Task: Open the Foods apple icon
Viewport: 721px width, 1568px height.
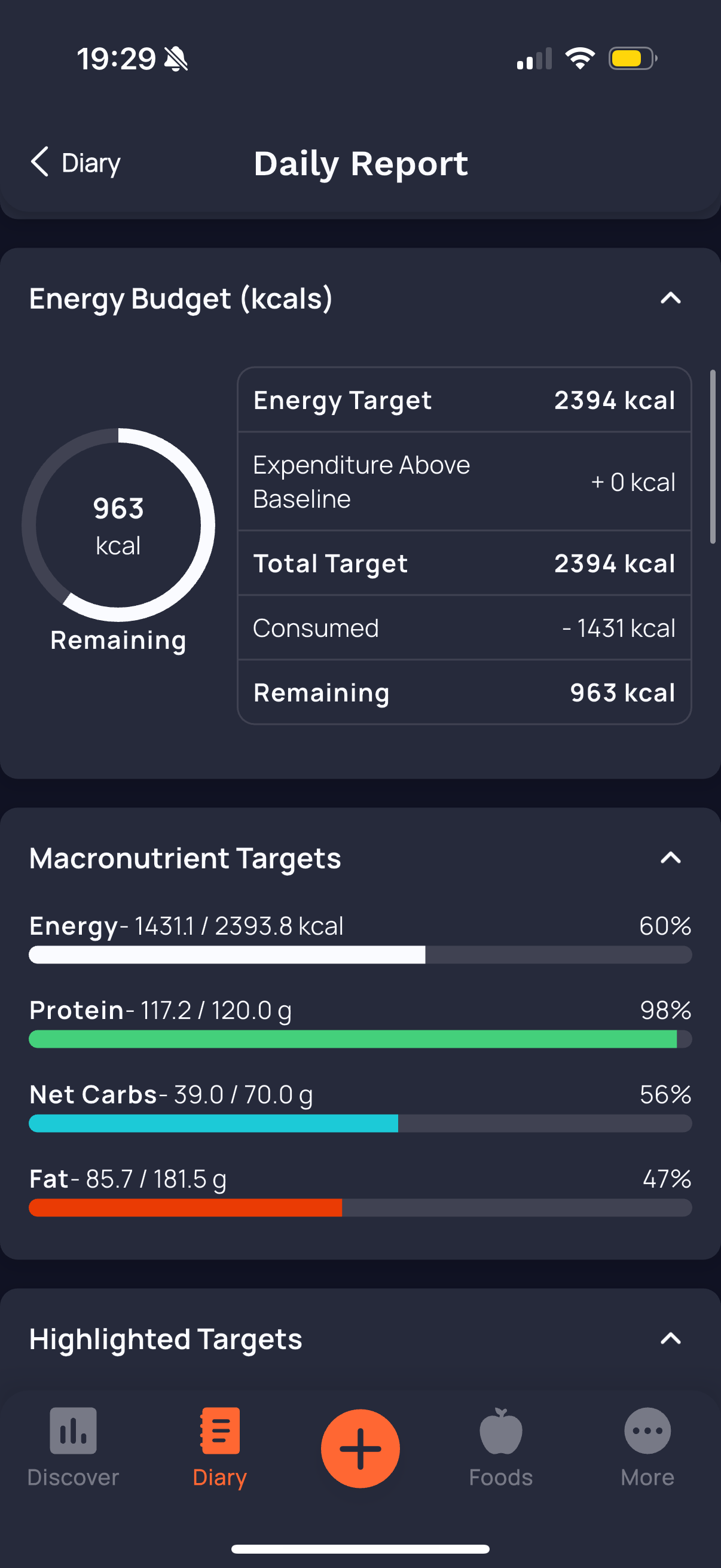Action: (x=501, y=1430)
